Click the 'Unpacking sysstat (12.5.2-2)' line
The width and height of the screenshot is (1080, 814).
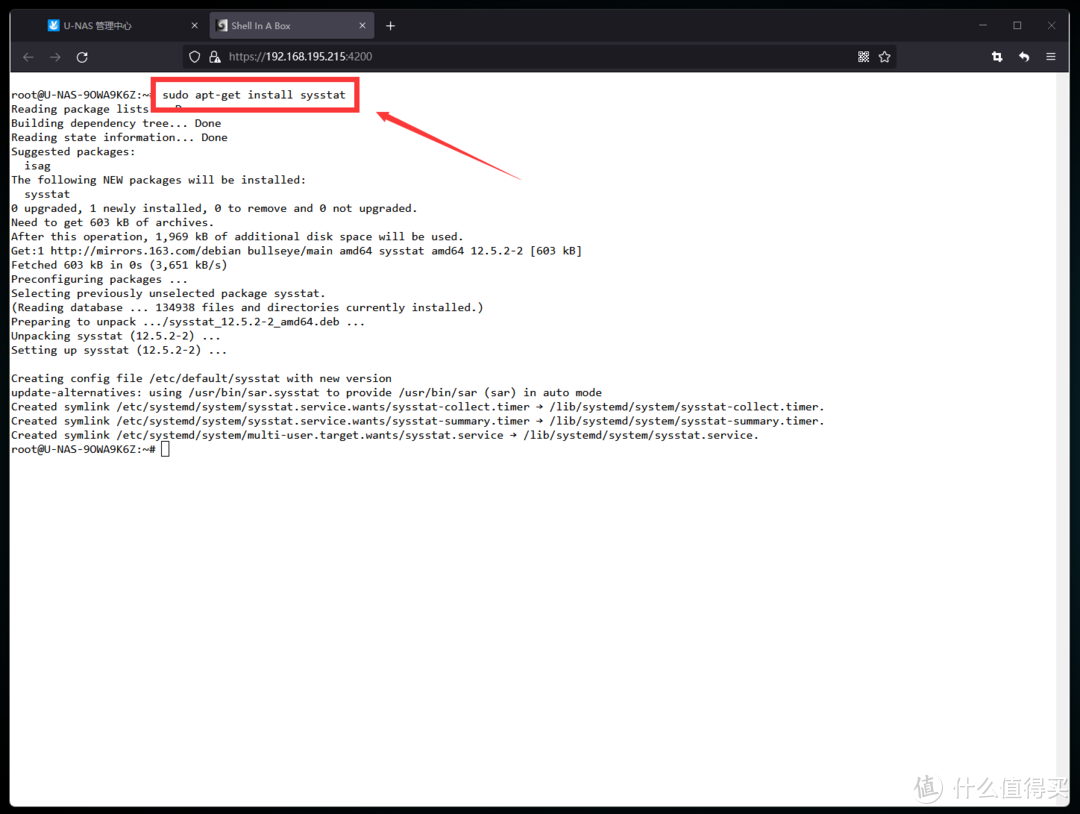point(116,336)
